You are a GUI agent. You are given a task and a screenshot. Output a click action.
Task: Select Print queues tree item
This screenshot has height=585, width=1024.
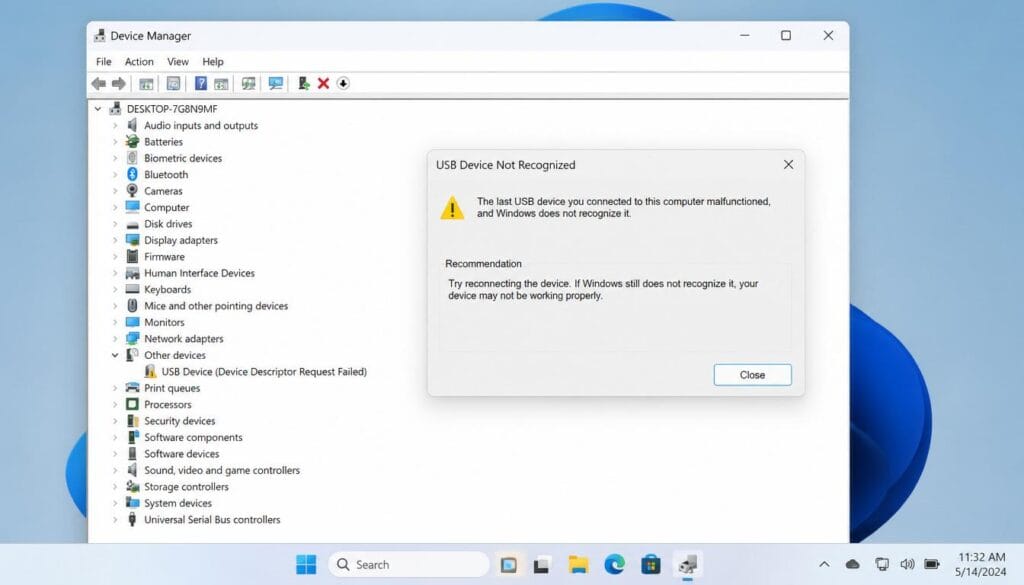pyautogui.click(x=172, y=388)
